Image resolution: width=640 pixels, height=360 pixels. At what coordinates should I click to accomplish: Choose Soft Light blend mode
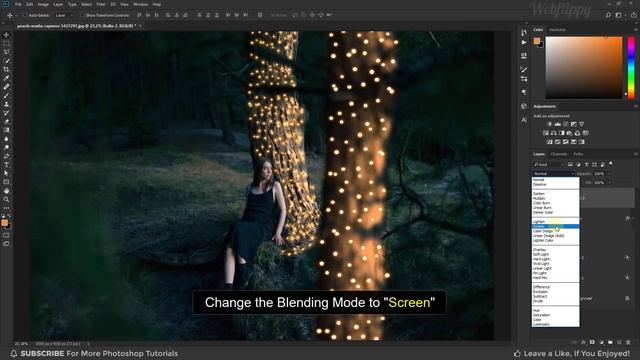tap(556, 254)
